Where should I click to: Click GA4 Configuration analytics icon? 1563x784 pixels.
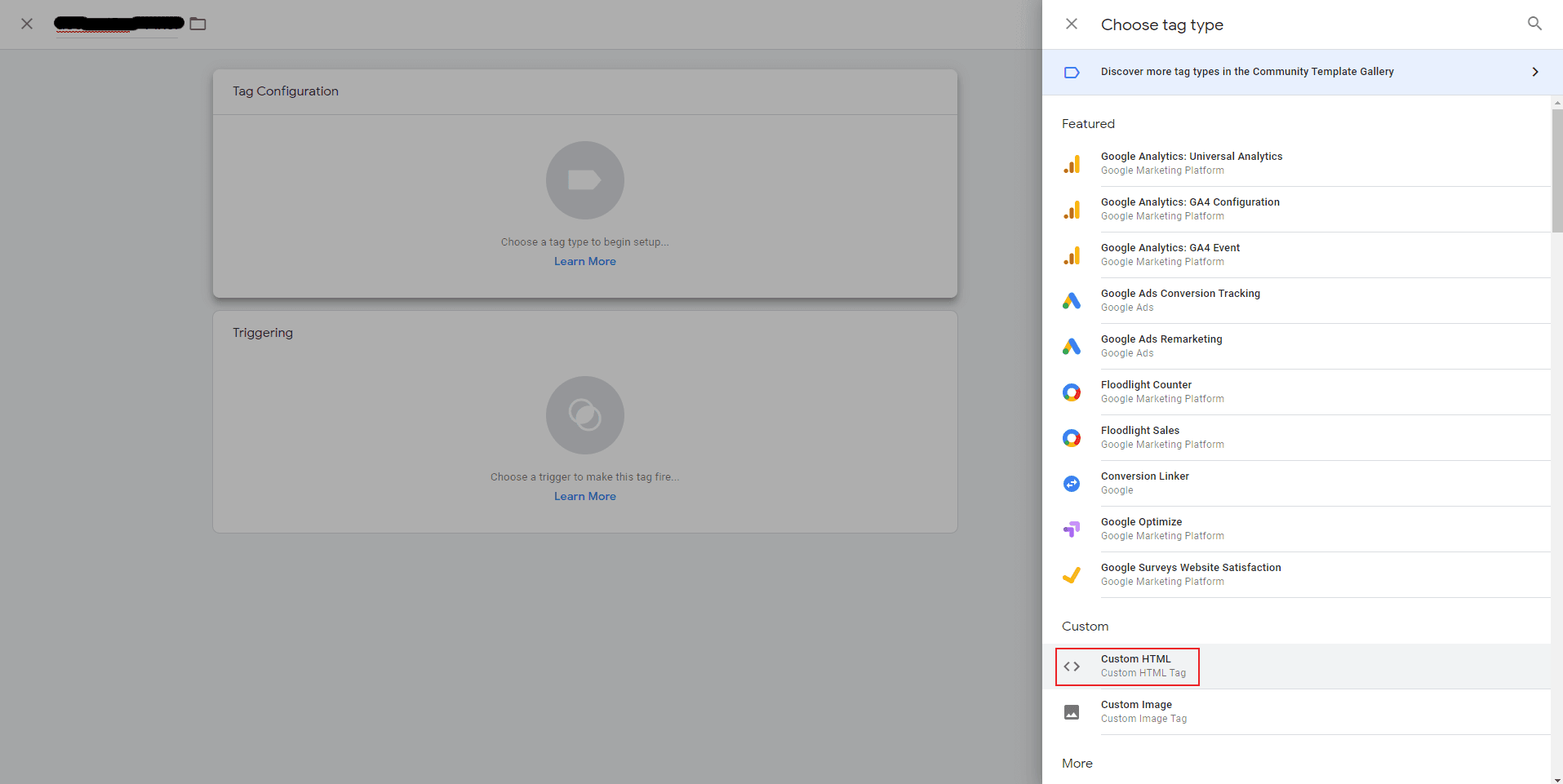click(x=1072, y=210)
